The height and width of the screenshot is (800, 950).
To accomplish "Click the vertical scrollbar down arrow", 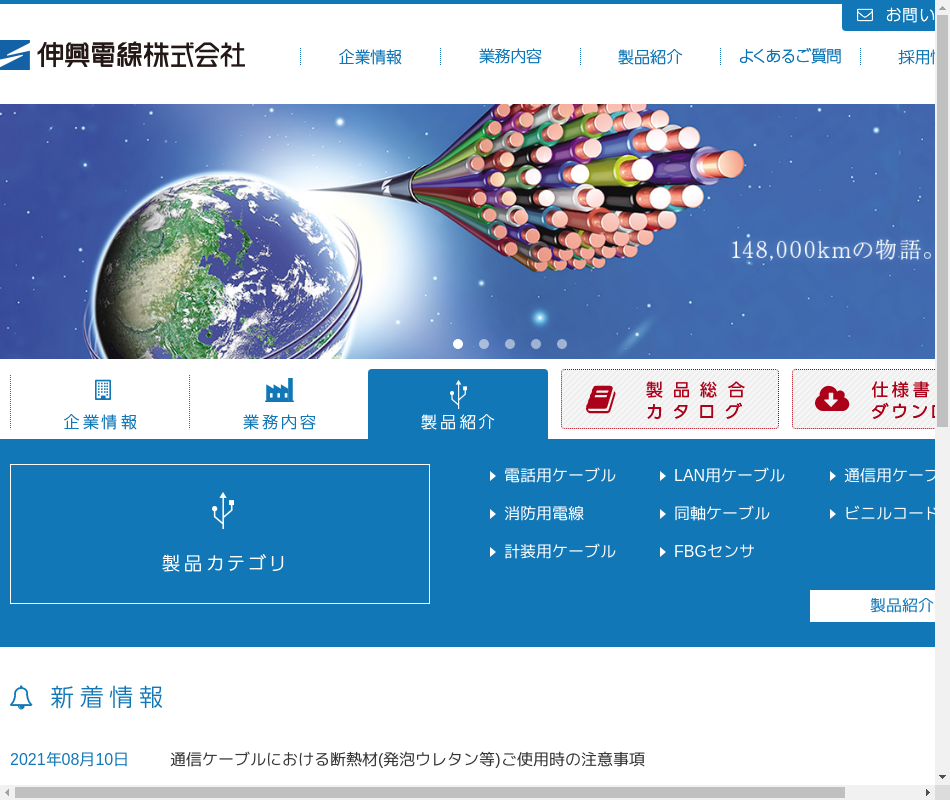I will (x=942, y=776).
